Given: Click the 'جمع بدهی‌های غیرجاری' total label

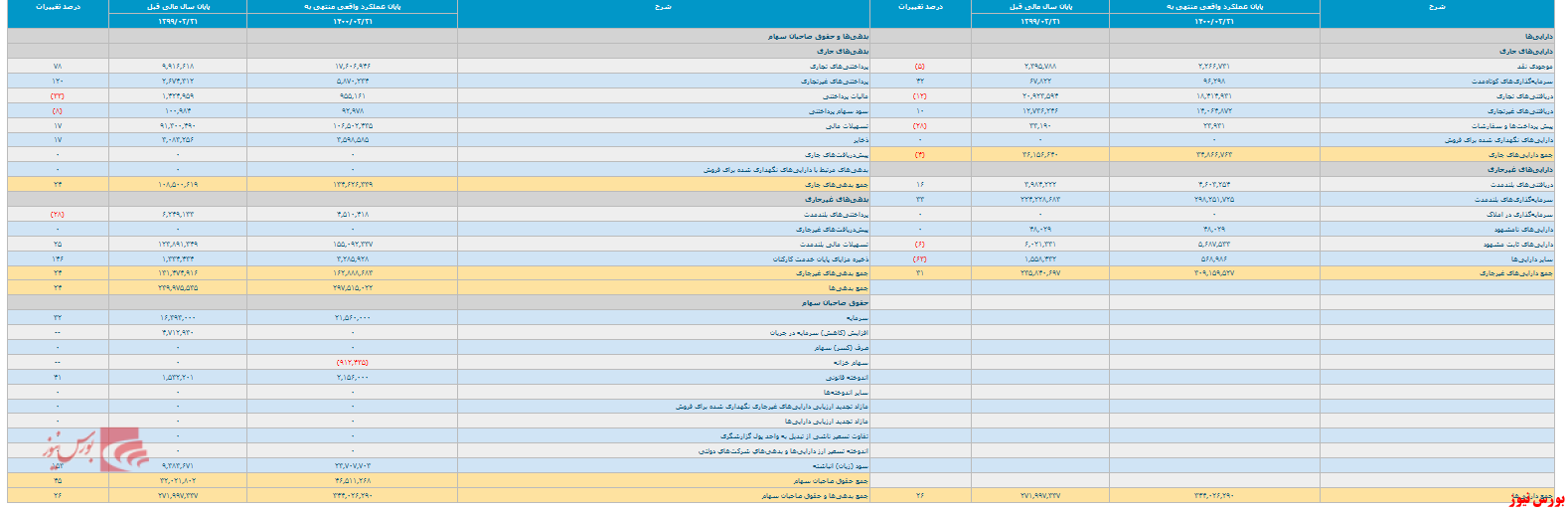Looking at the screenshot, I should point(832,273).
